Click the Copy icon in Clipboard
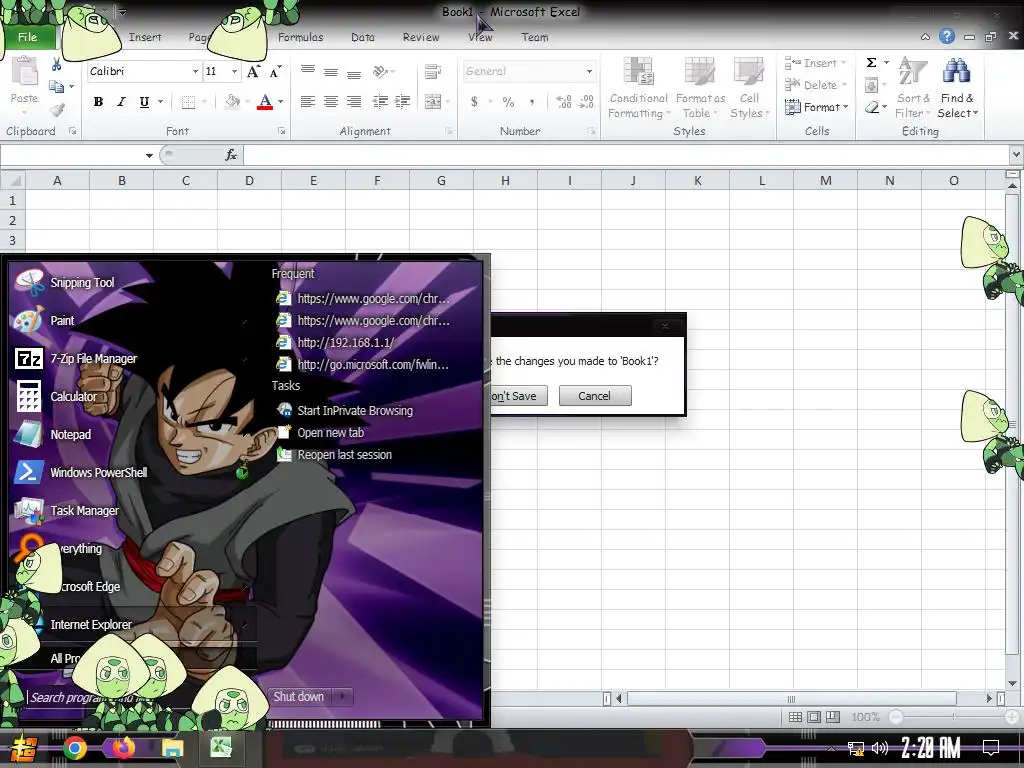Image resolution: width=1024 pixels, height=768 pixels. [57, 86]
